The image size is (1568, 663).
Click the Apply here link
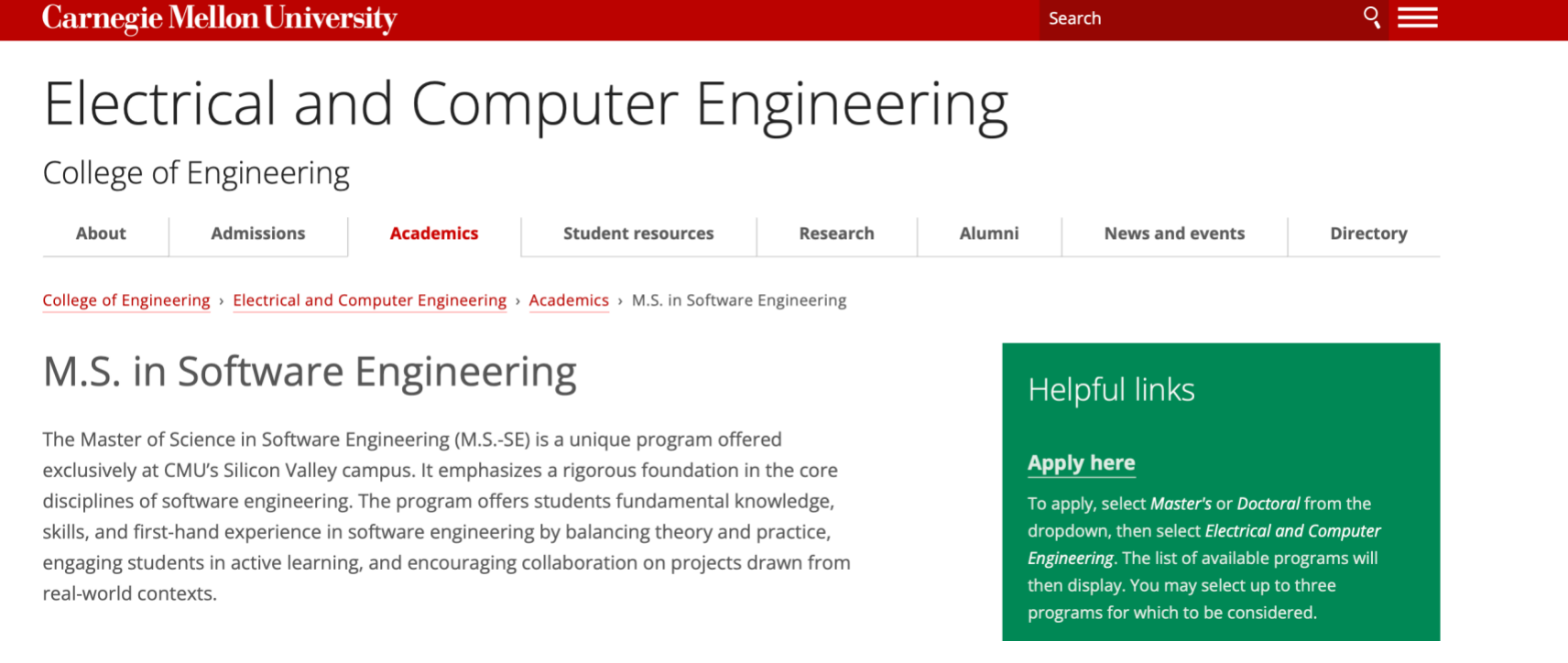1081,462
